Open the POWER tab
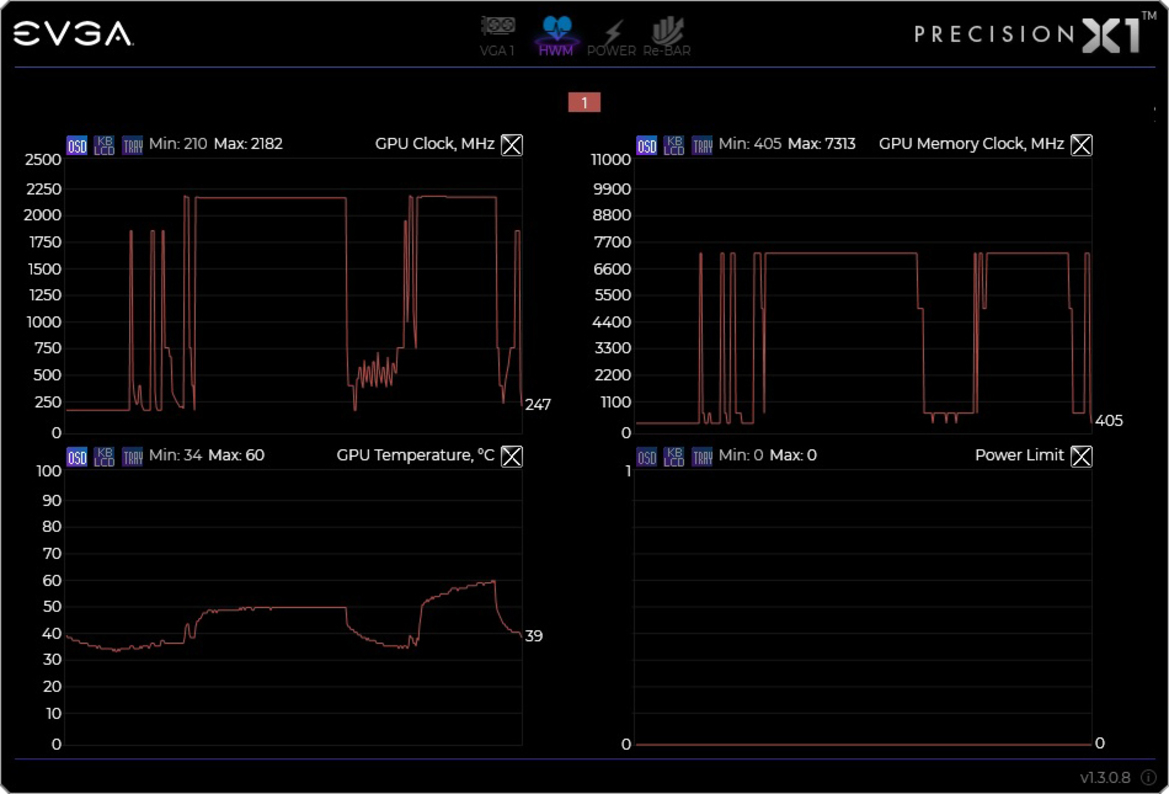Viewport: 1169px width, 794px height. [611, 37]
